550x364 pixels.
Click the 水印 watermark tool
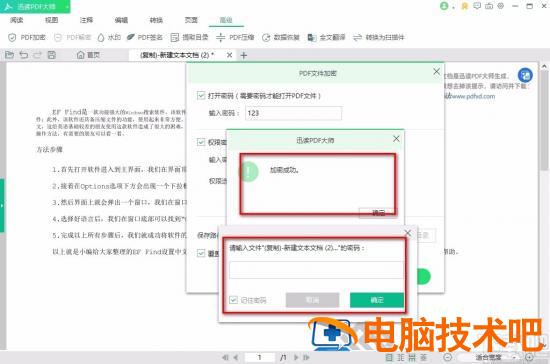point(109,37)
